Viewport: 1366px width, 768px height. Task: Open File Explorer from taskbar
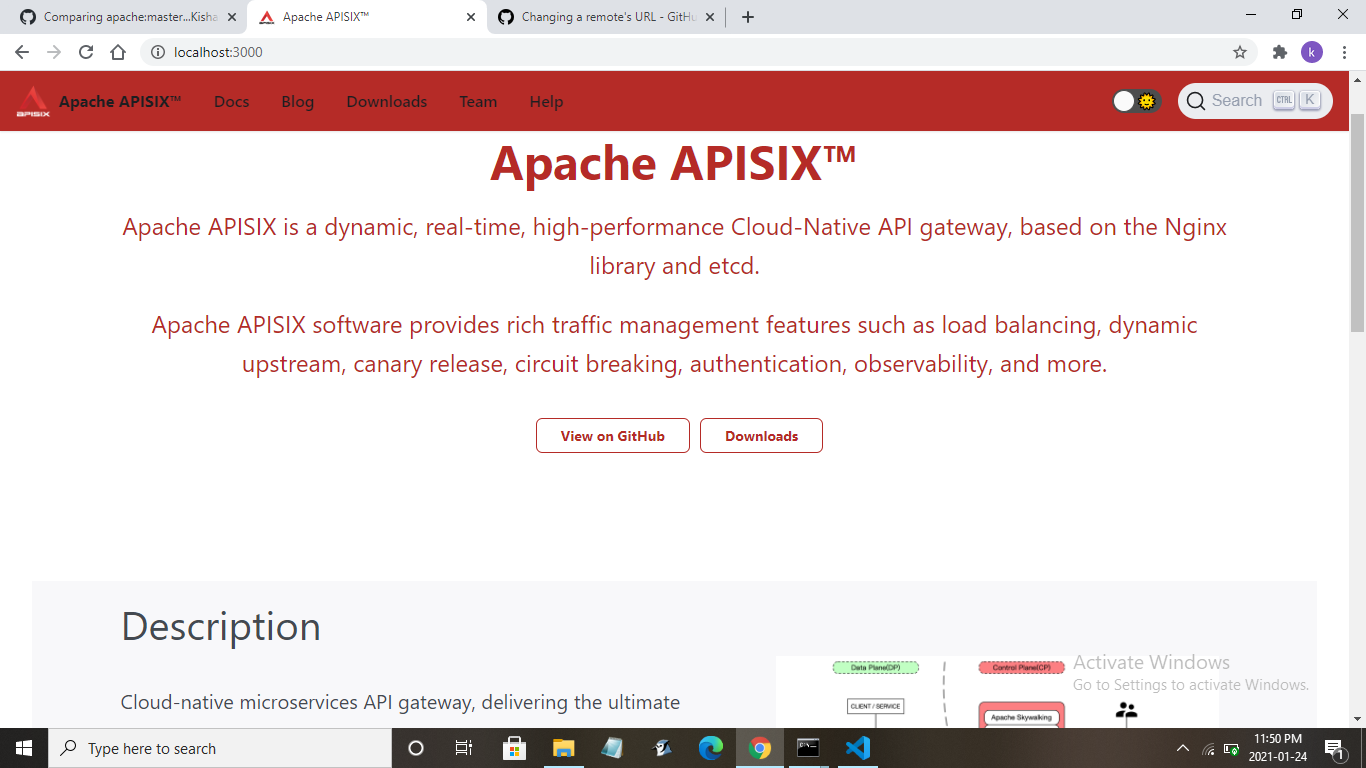coord(563,748)
